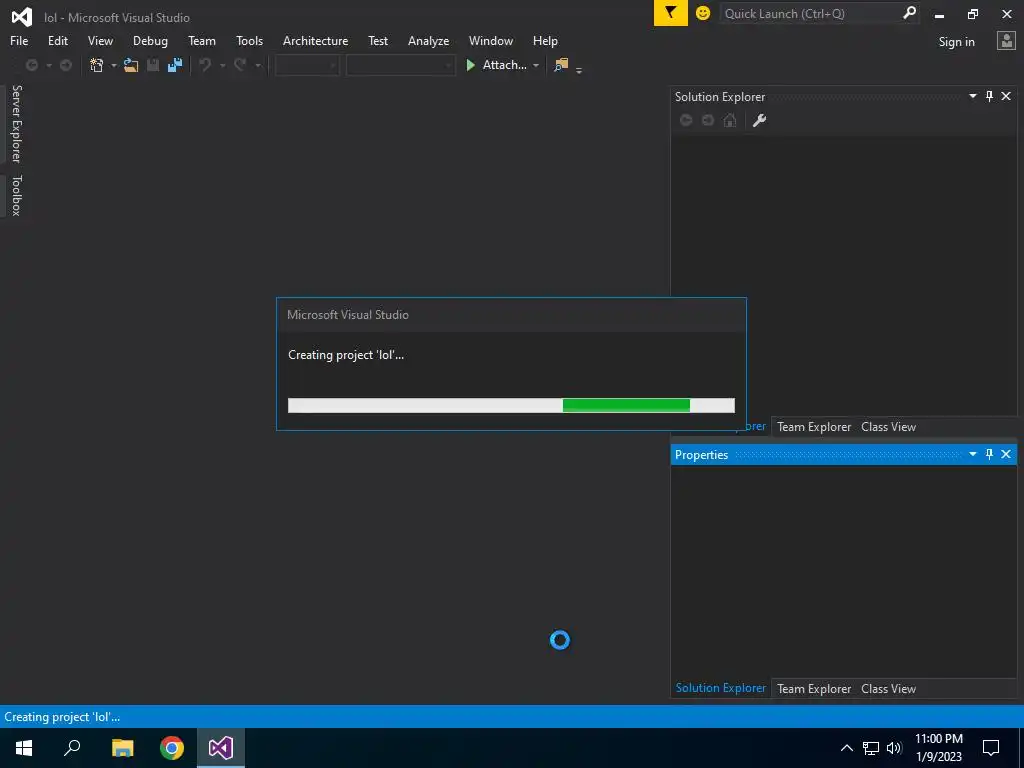Open the Server Explorer side tab

(16, 124)
